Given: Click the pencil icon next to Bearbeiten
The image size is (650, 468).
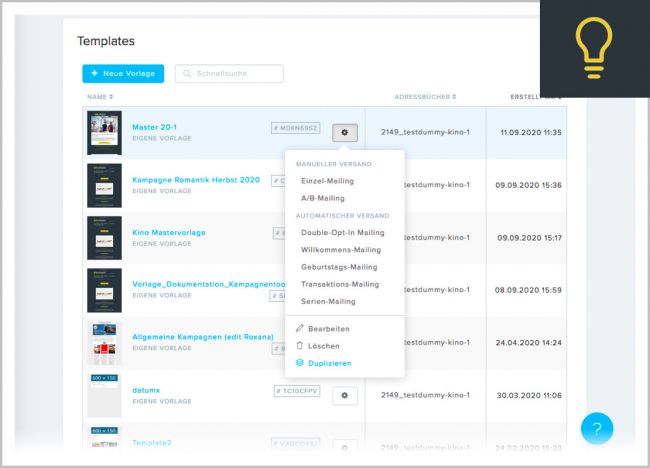Looking at the screenshot, I should (x=300, y=328).
